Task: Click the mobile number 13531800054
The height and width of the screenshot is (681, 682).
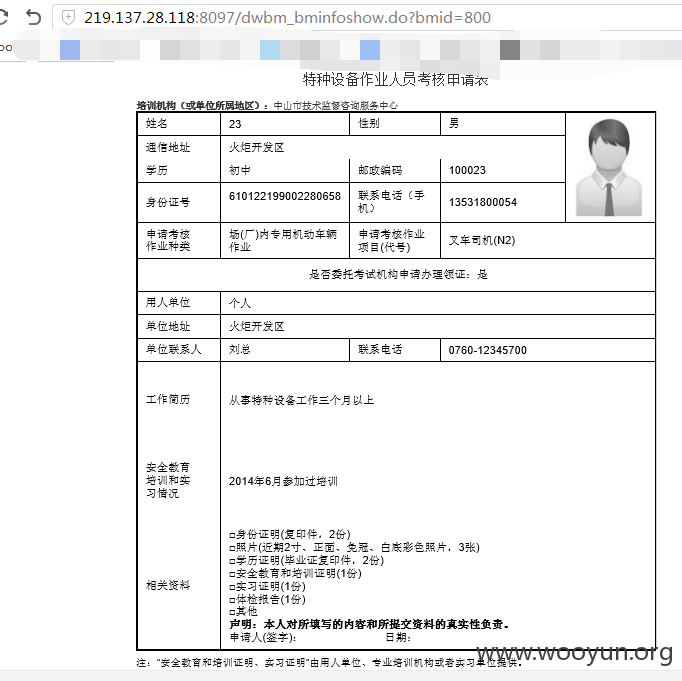Action: [483, 202]
